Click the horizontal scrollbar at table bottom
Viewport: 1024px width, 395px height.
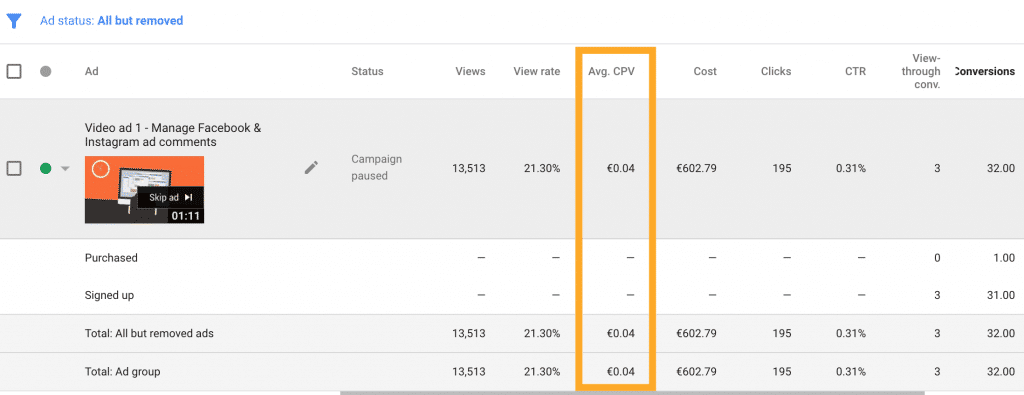(632, 392)
